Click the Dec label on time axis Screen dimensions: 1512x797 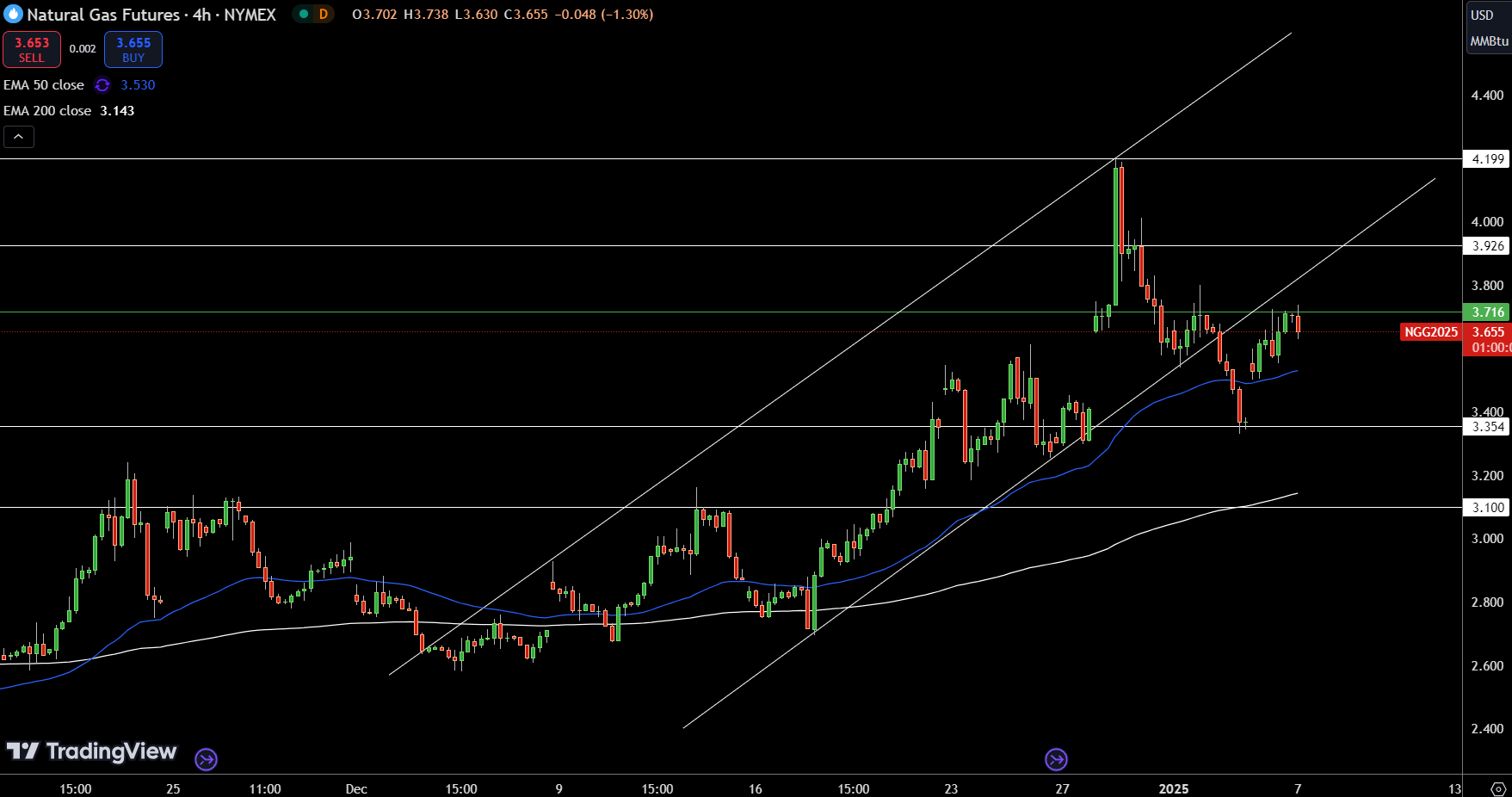point(356,788)
